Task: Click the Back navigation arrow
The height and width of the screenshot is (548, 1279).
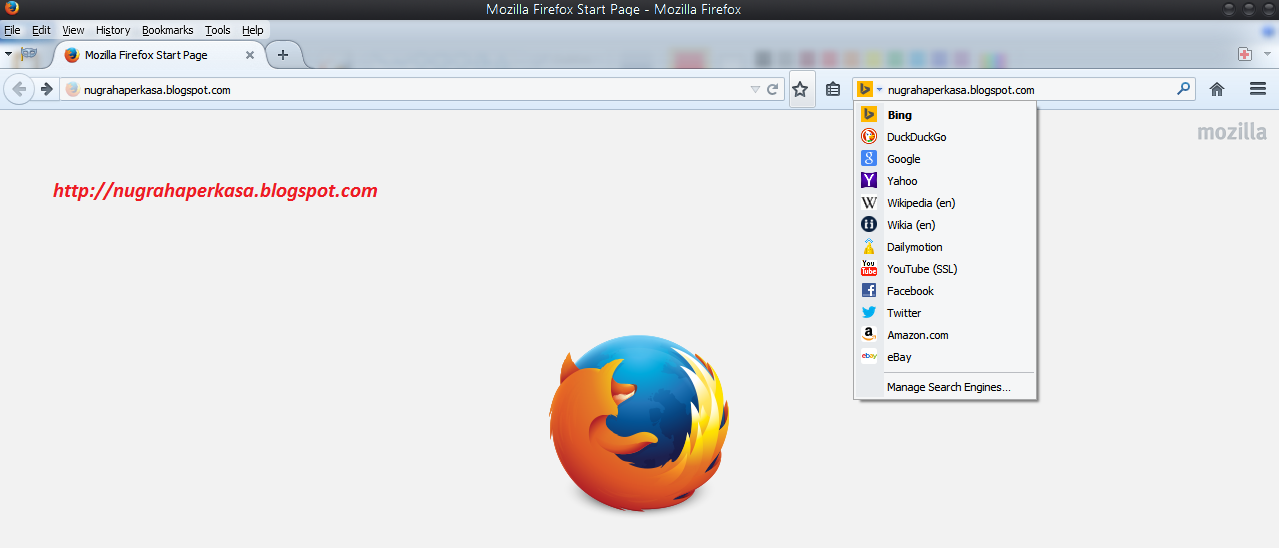Action: [19, 89]
